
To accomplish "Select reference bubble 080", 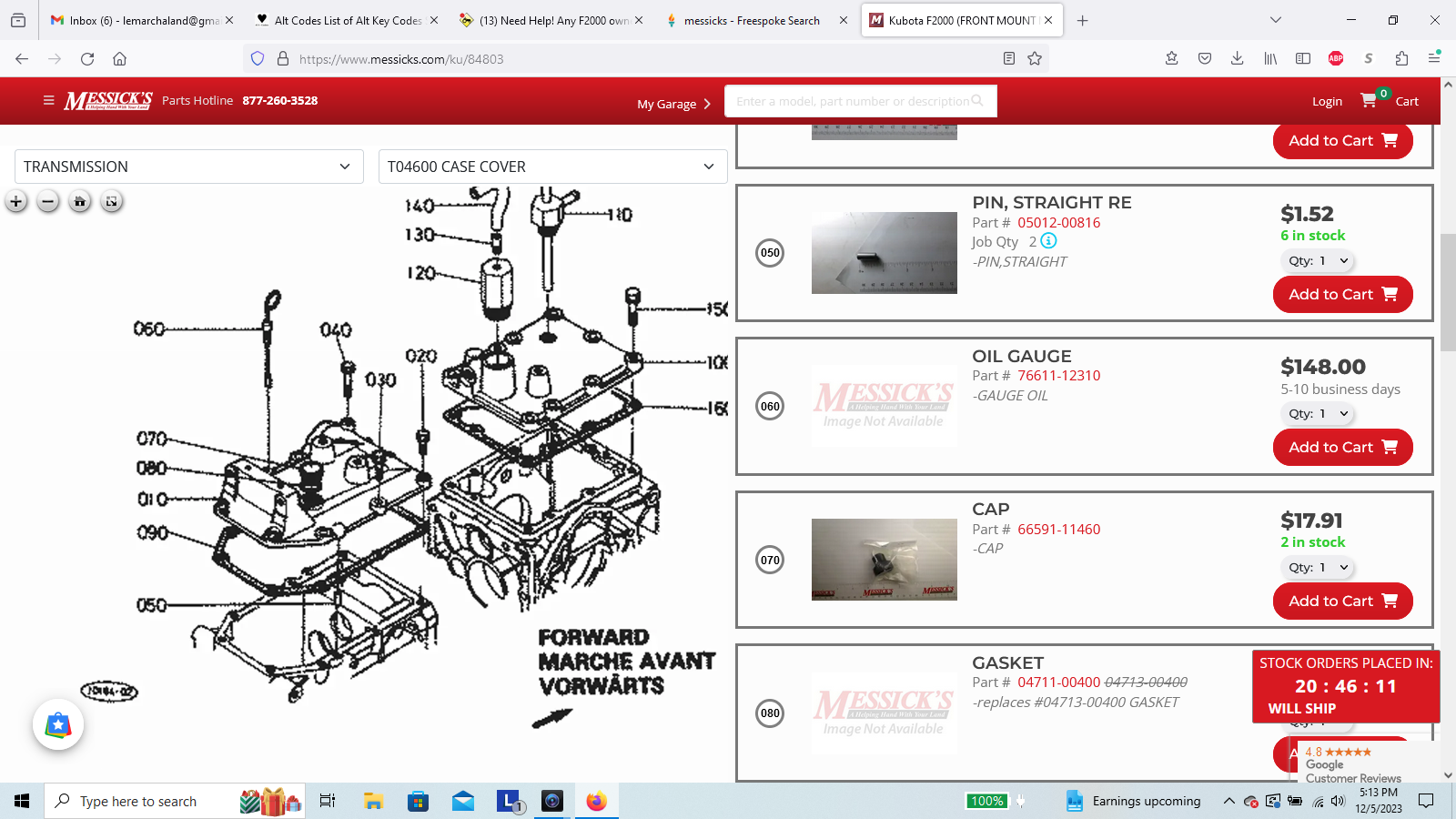I will pos(770,713).
